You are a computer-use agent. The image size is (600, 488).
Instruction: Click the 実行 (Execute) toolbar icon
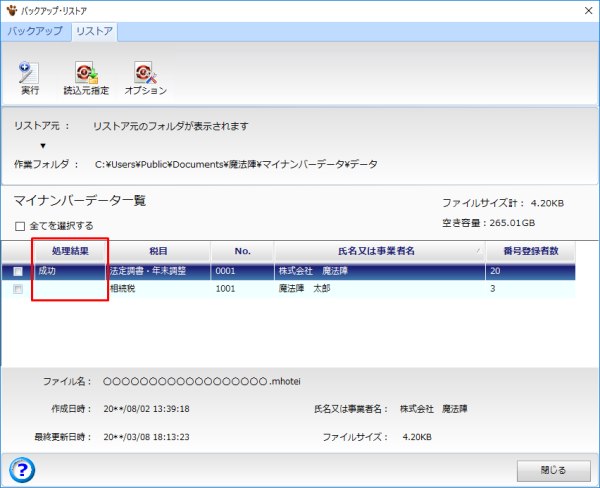(x=29, y=77)
